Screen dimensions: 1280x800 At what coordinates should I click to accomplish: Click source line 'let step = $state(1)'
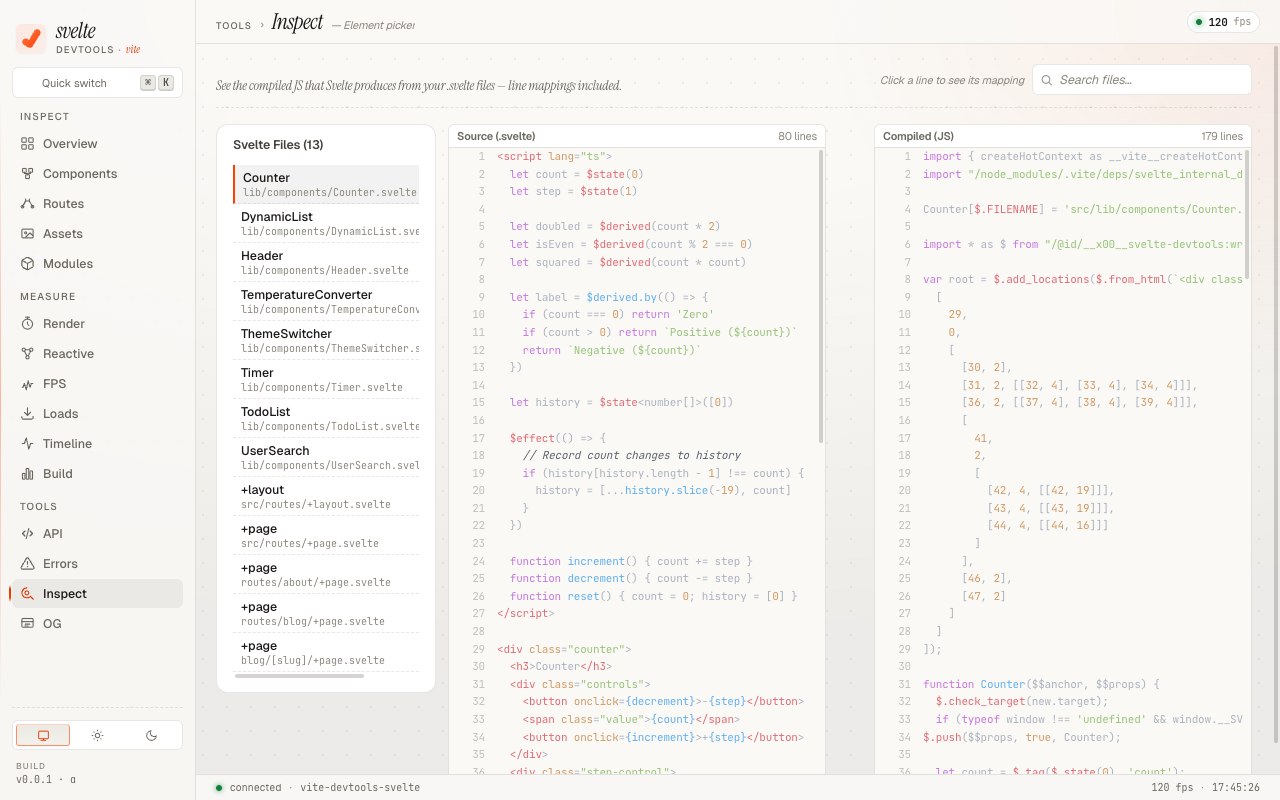637,191
